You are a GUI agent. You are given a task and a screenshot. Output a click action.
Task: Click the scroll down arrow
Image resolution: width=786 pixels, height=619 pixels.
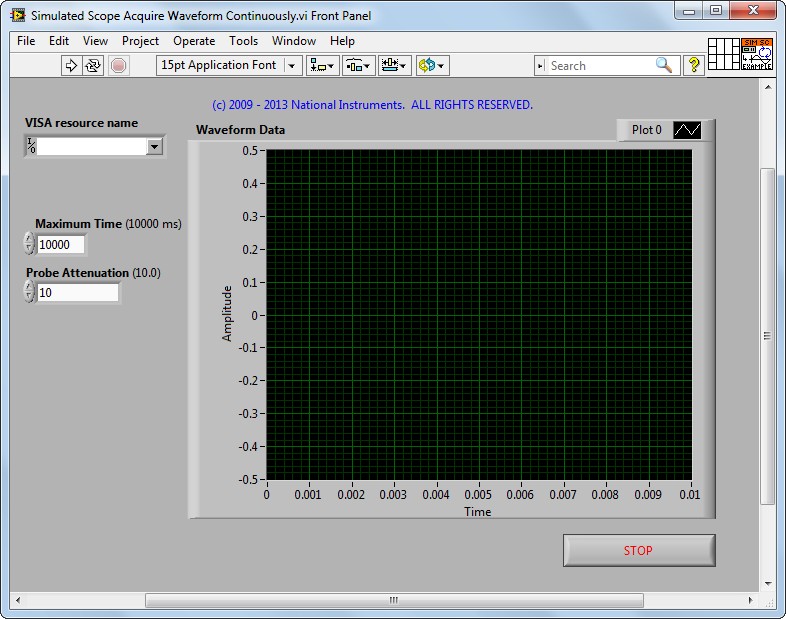click(767, 583)
